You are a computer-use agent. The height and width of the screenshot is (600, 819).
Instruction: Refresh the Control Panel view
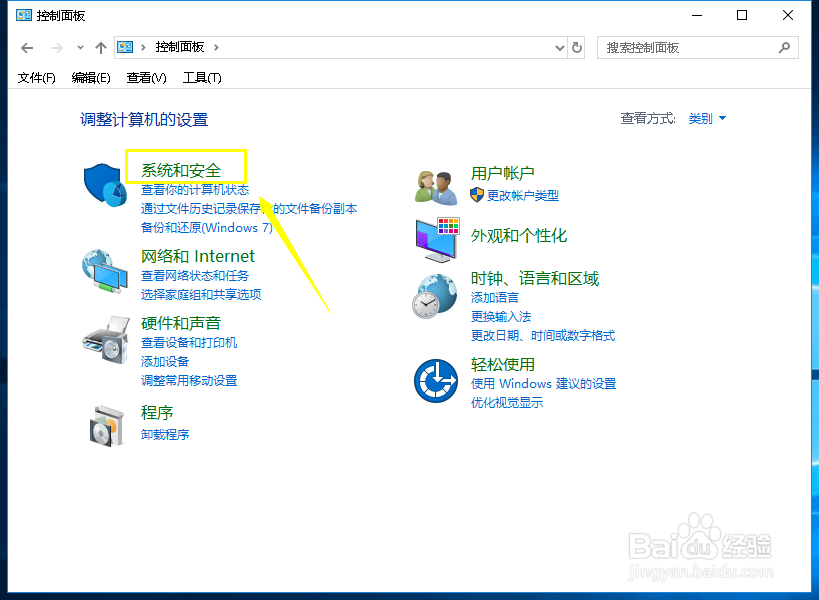(577, 48)
